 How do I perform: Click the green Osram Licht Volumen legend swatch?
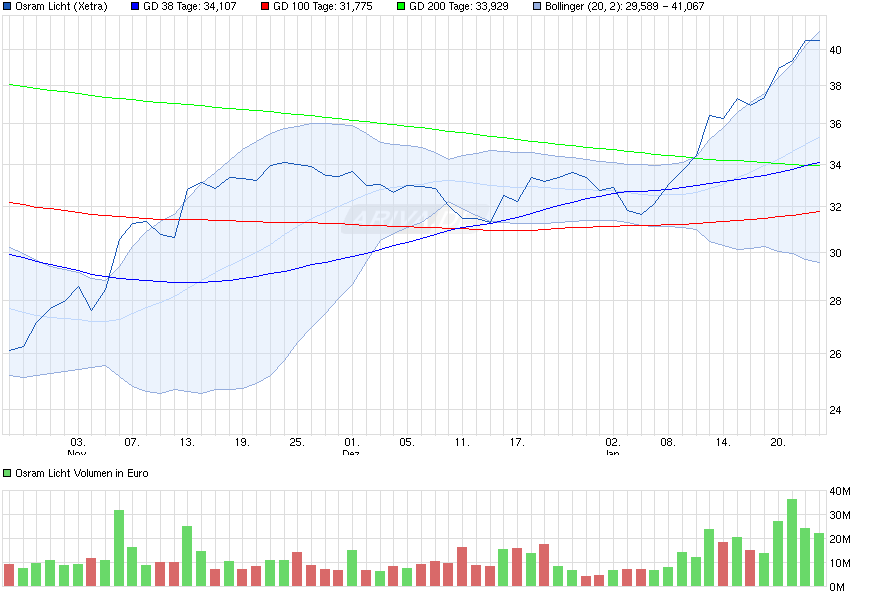point(7,473)
